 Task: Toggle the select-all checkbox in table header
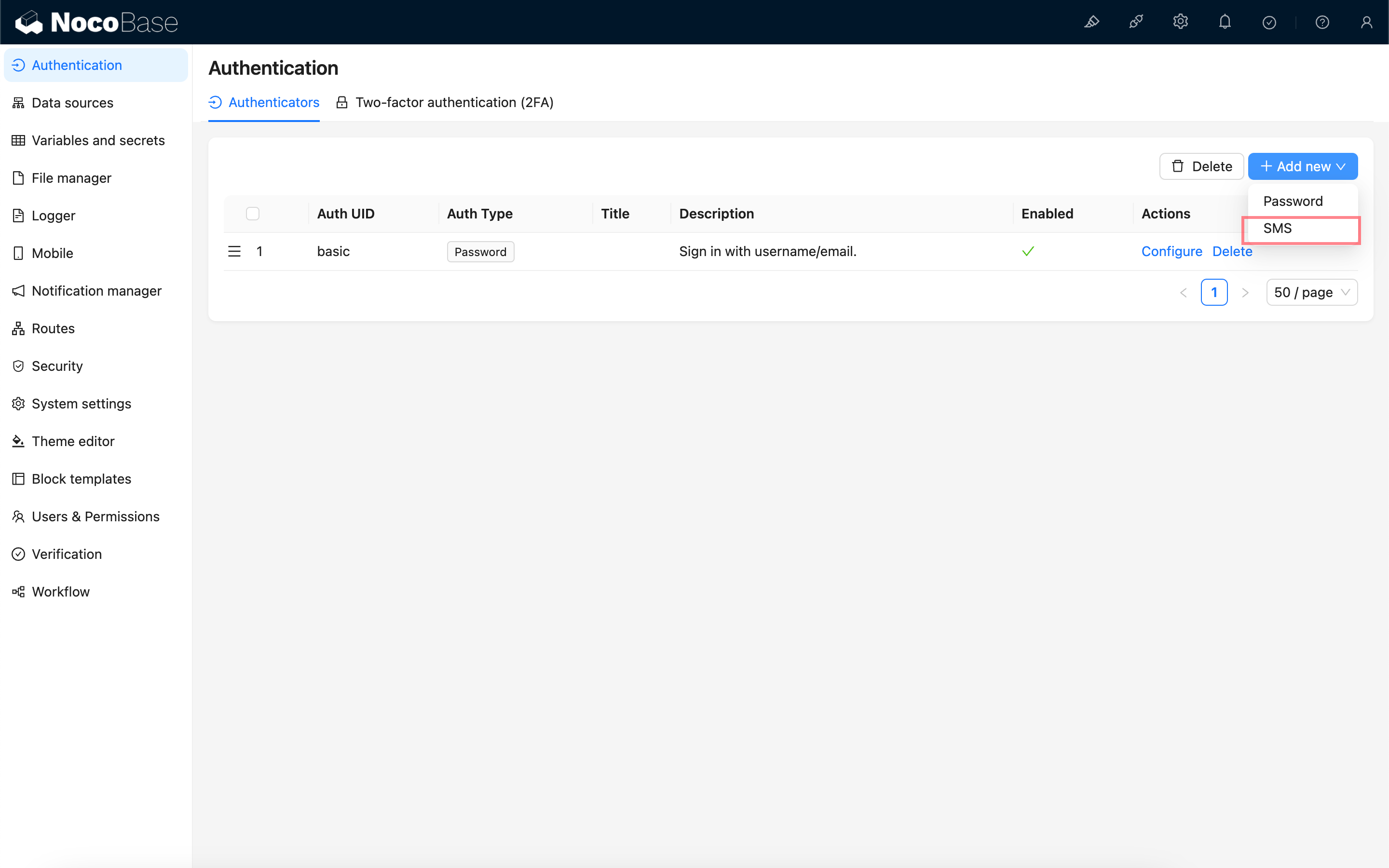pyautogui.click(x=253, y=214)
